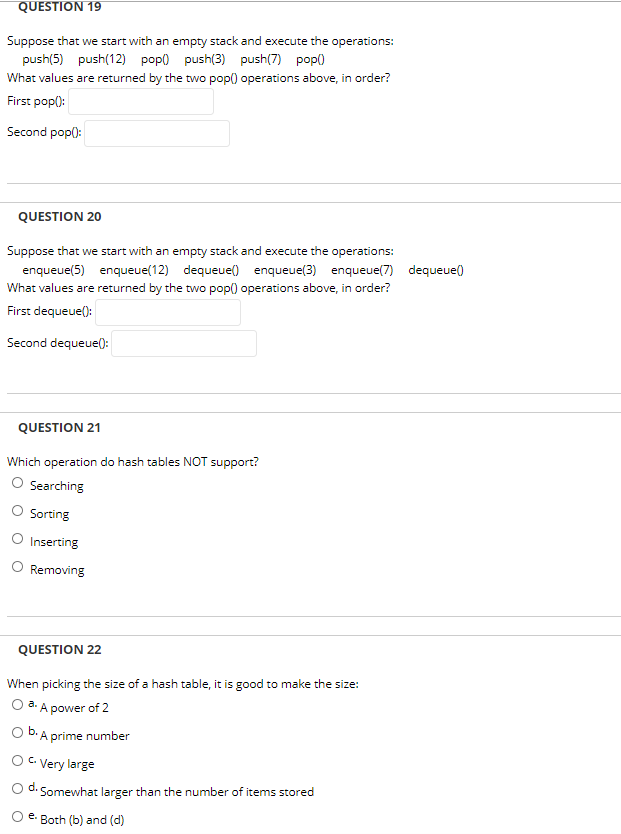Click the QUESTION 19 heading

(x=59, y=6)
